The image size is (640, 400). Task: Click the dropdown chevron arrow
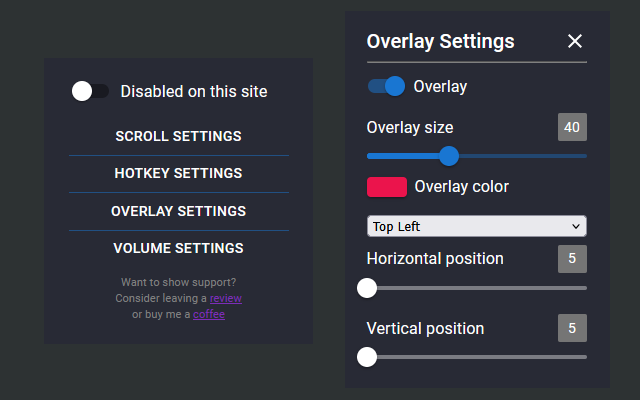point(576,226)
